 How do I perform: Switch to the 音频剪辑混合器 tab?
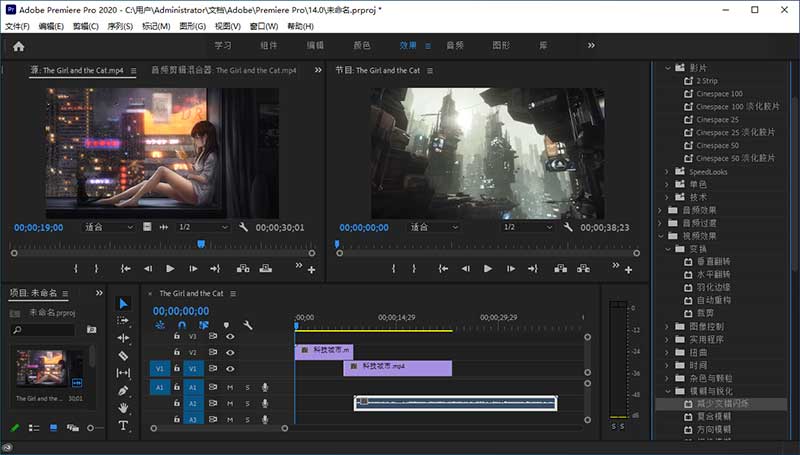(223, 70)
